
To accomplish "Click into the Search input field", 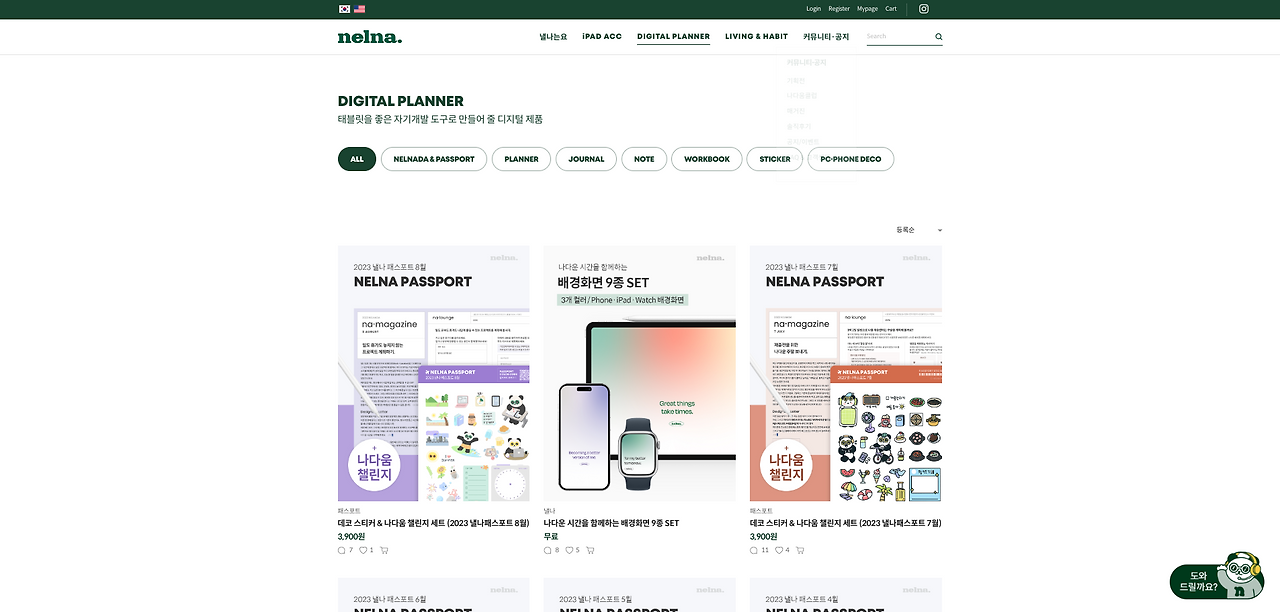I will 899,37.
